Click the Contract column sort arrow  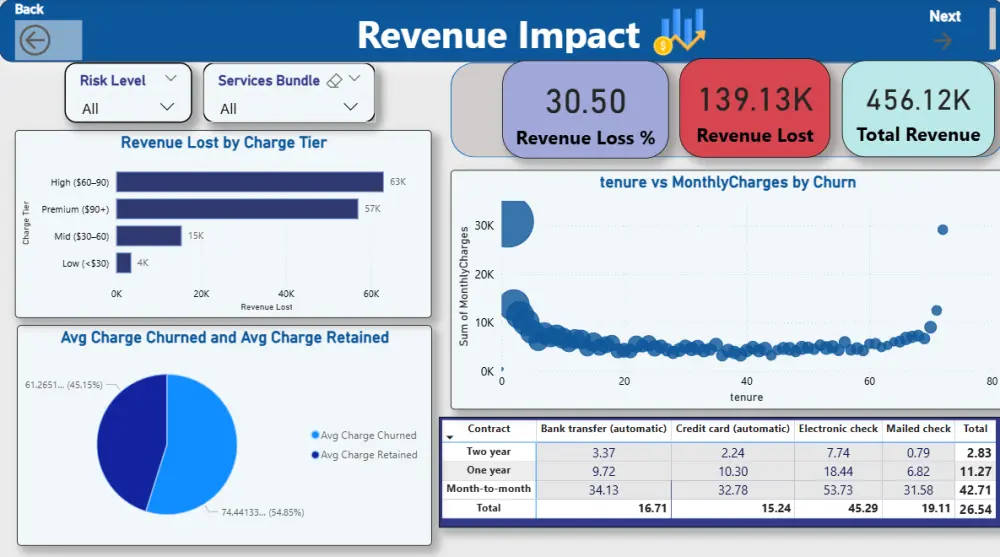(x=450, y=438)
